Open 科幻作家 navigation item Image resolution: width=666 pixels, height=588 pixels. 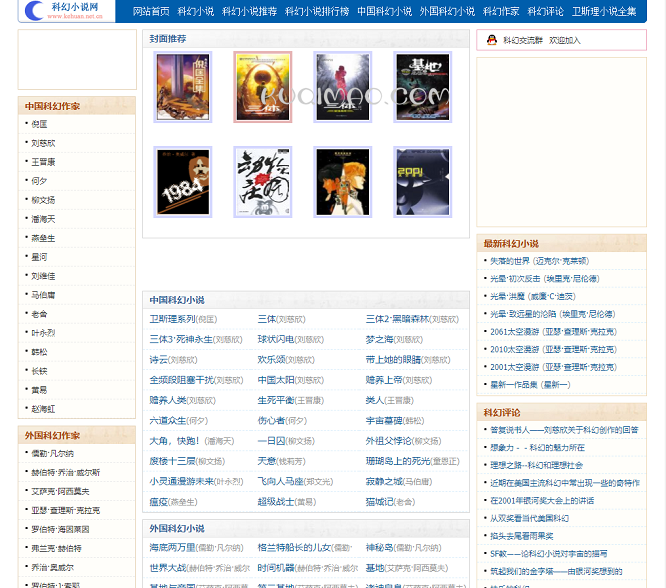501,11
